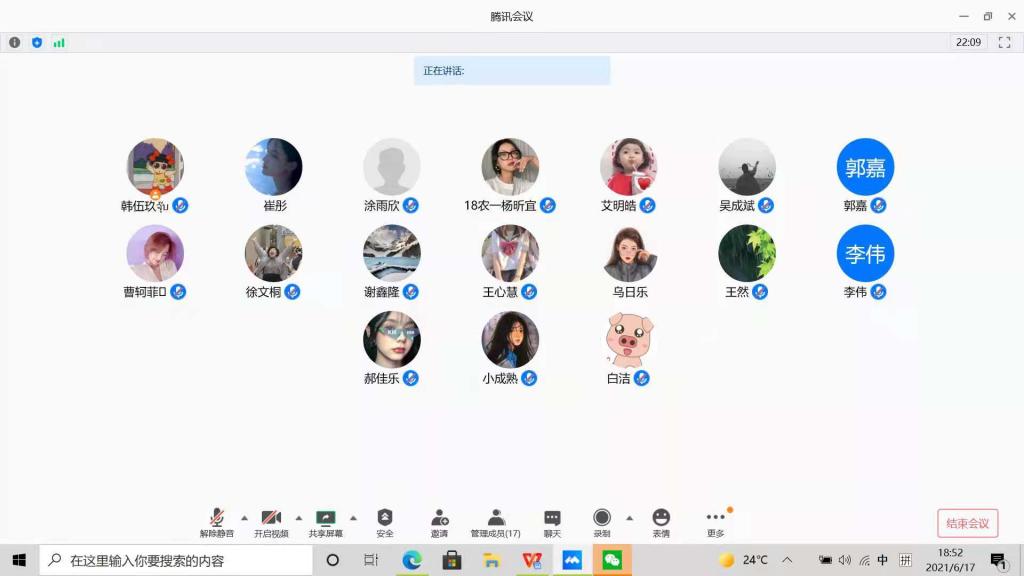The image size is (1024, 576).
Task: Select participant 王心慧's avatar
Action: coord(510,253)
